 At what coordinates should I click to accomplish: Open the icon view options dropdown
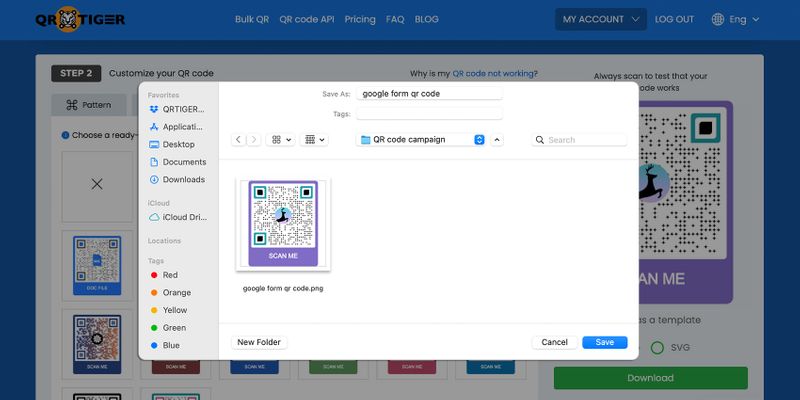coord(281,139)
